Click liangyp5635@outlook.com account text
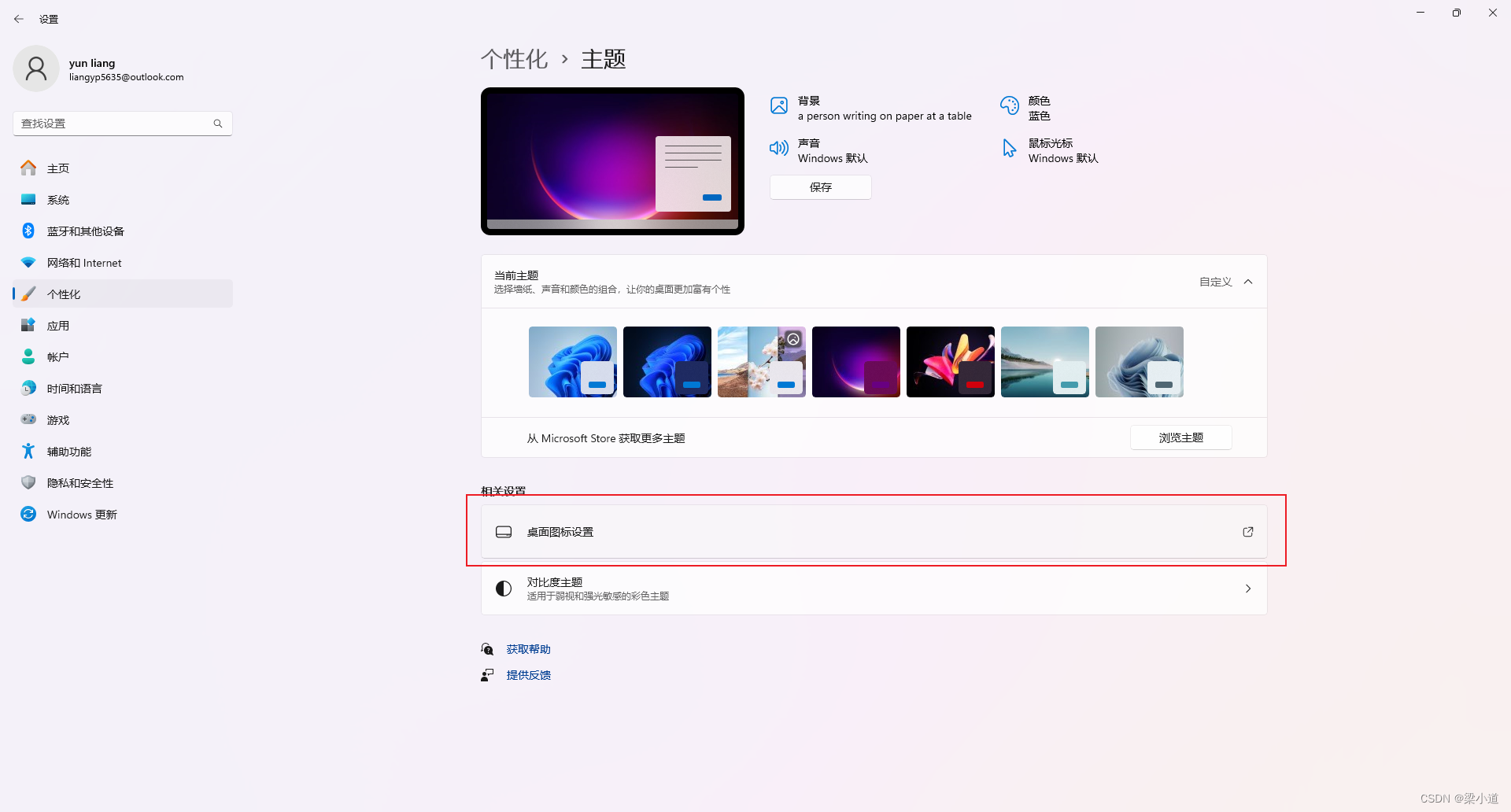The image size is (1511, 812). click(x=126, y=77)
